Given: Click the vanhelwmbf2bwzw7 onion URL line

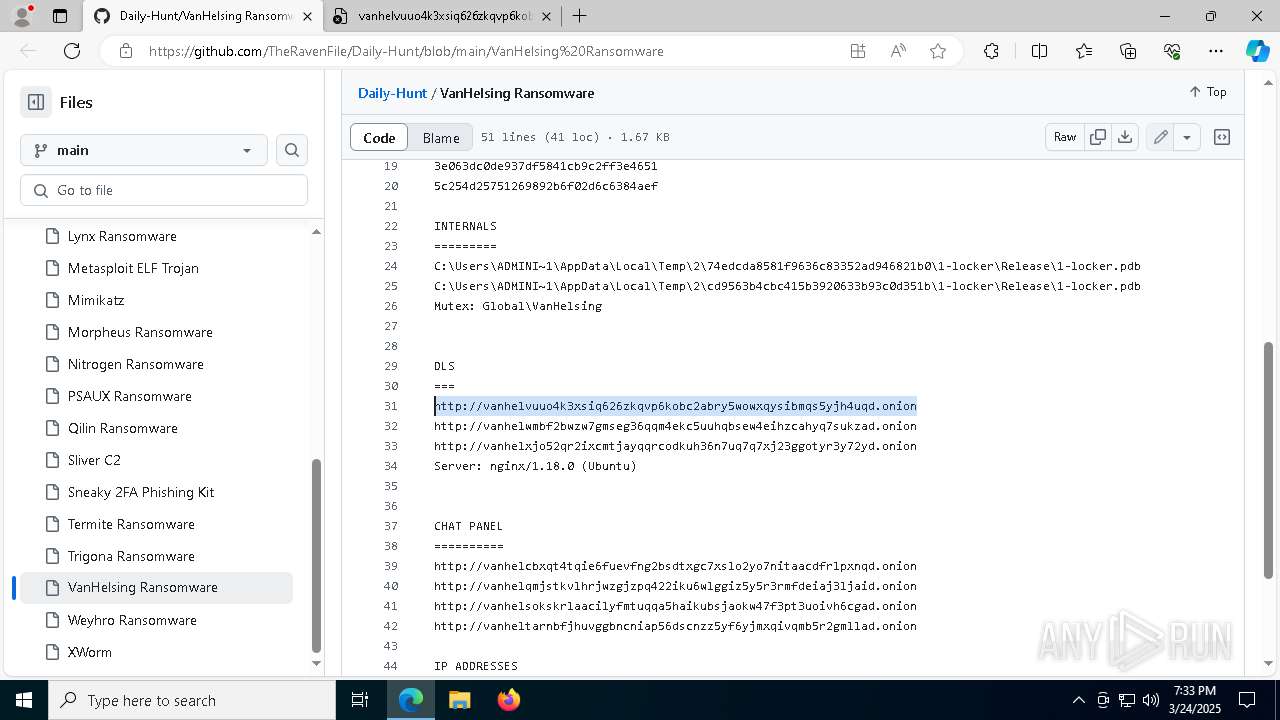Looking at the screenshot, I should 675,426.
